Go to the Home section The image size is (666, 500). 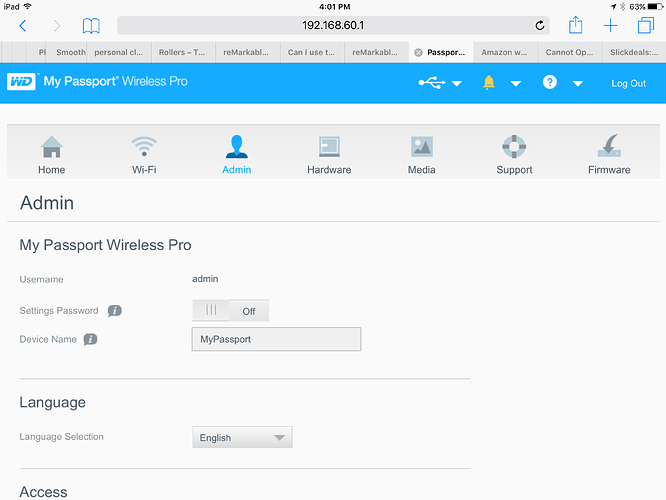[51, 155]
